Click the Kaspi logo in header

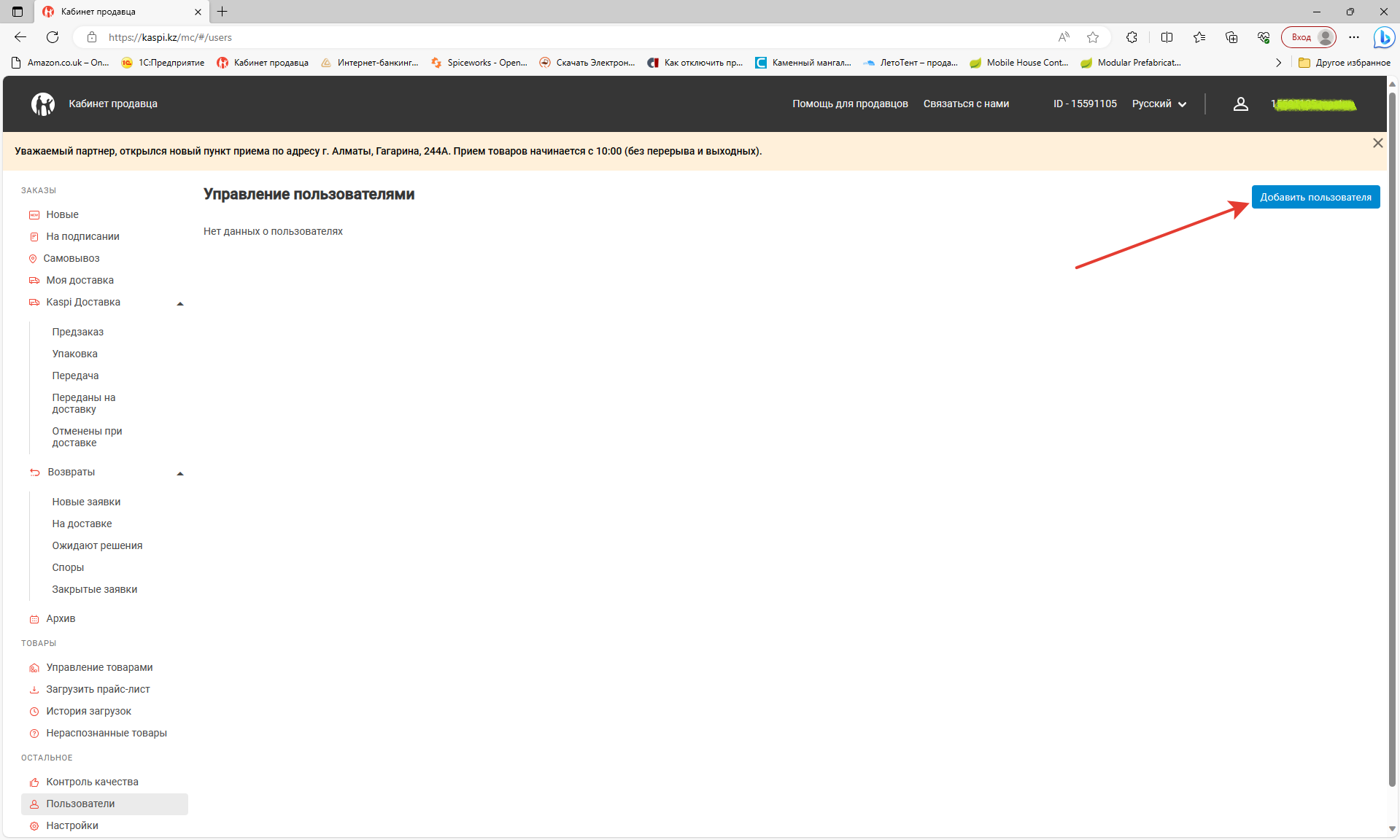click(x=43, y=104)
